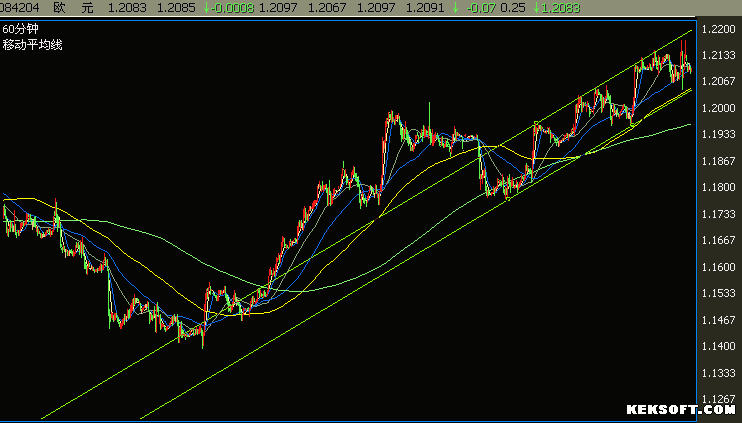
Task: Click the 1.1333 price axis label
Action: tap(718, 373)
